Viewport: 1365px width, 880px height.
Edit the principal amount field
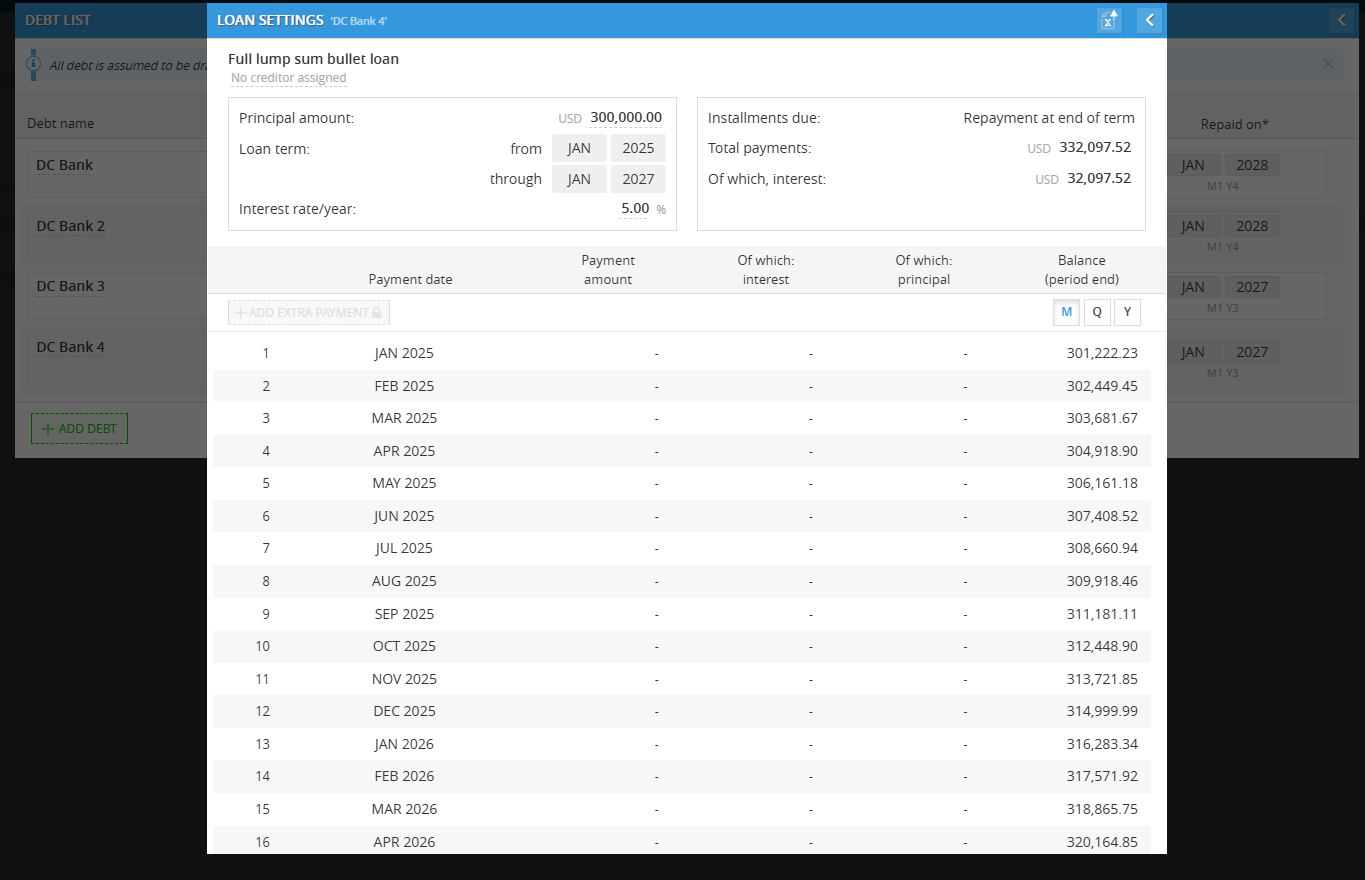tap(625, 118)
